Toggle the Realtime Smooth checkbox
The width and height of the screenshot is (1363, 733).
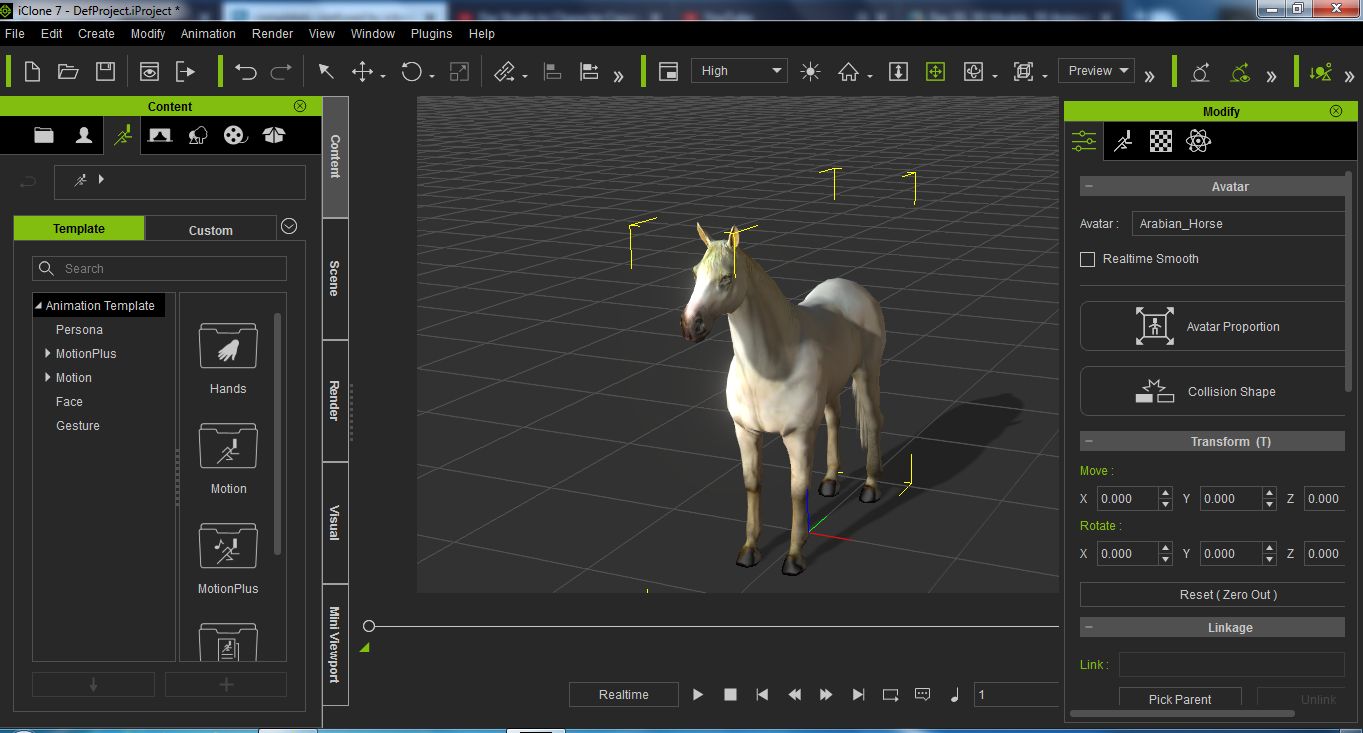1088,259
